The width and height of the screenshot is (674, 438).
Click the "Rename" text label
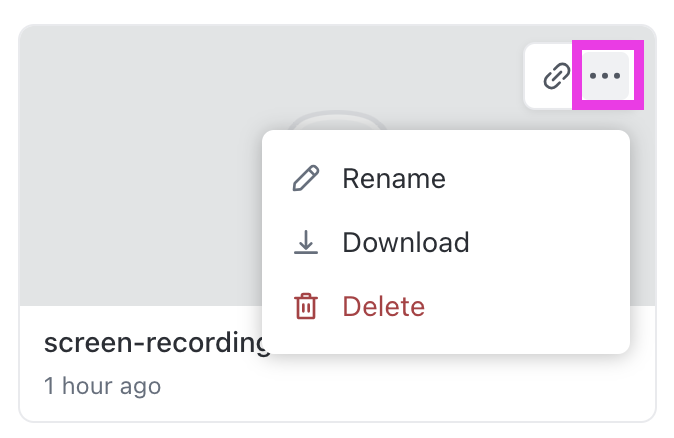coord(394,179)
